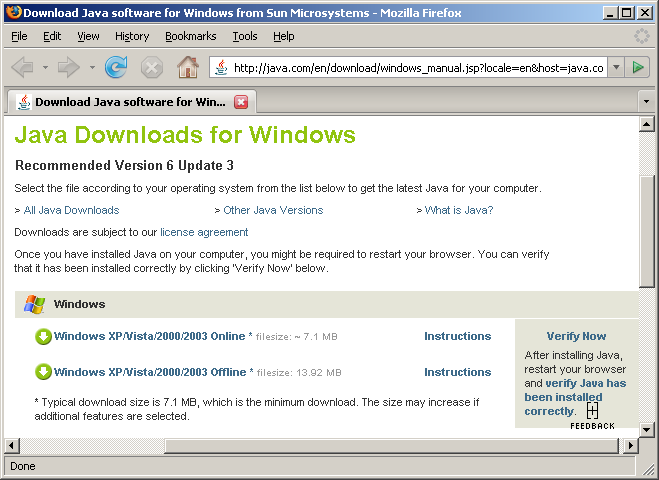The height and width of the screenshot is (480, 659).
Task: Open the Other Java Versions link
Action: [x=273, y=210]
